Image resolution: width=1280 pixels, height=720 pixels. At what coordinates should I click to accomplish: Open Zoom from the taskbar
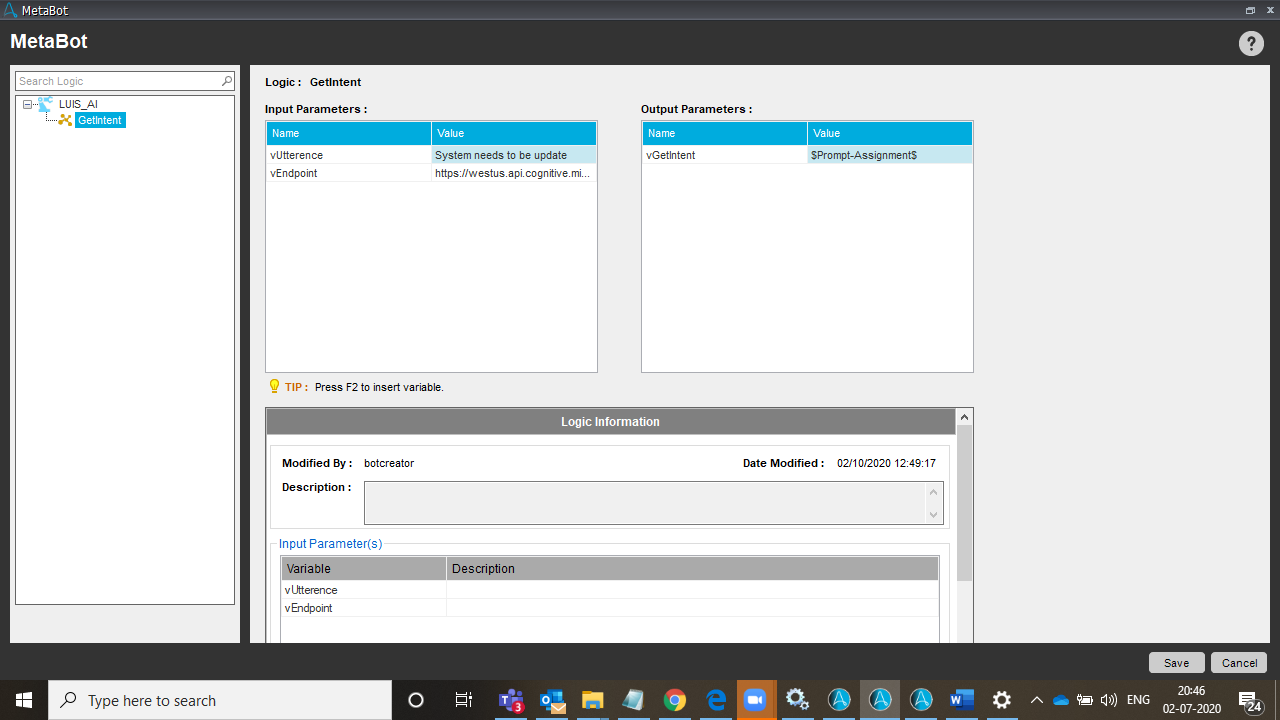(x=755, y=700)
